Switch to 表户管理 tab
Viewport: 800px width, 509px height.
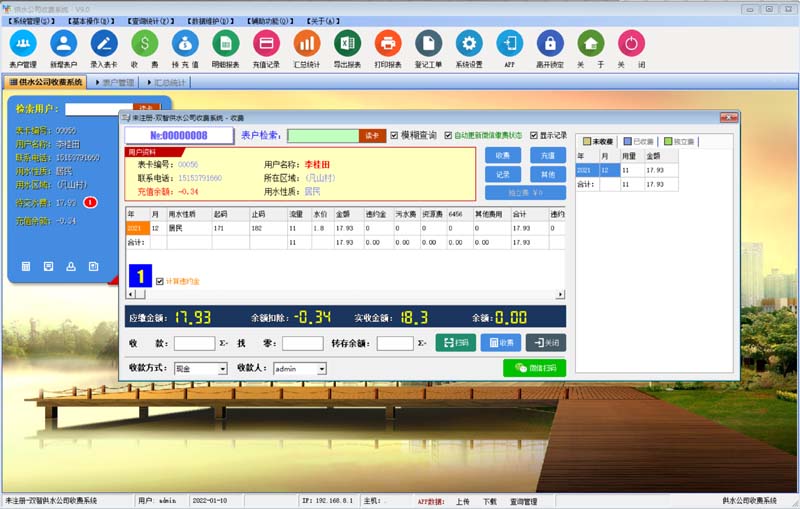pyautogui.click(x=115, y=82)
